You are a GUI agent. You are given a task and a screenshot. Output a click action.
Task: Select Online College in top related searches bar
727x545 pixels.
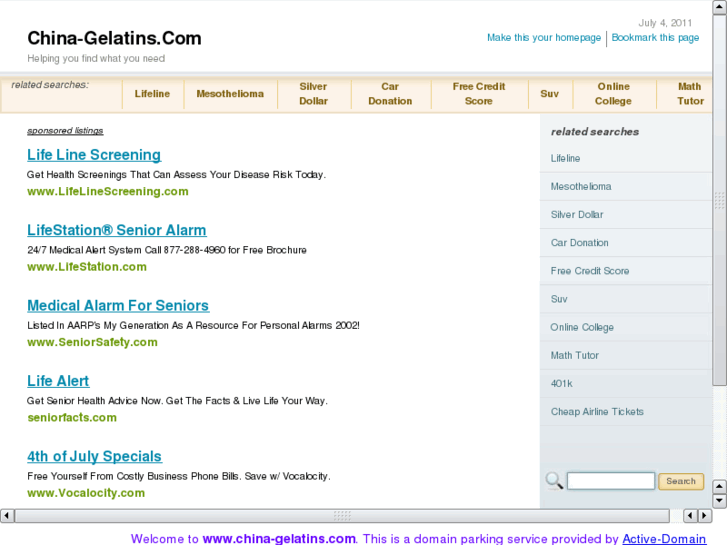point(613,94)
